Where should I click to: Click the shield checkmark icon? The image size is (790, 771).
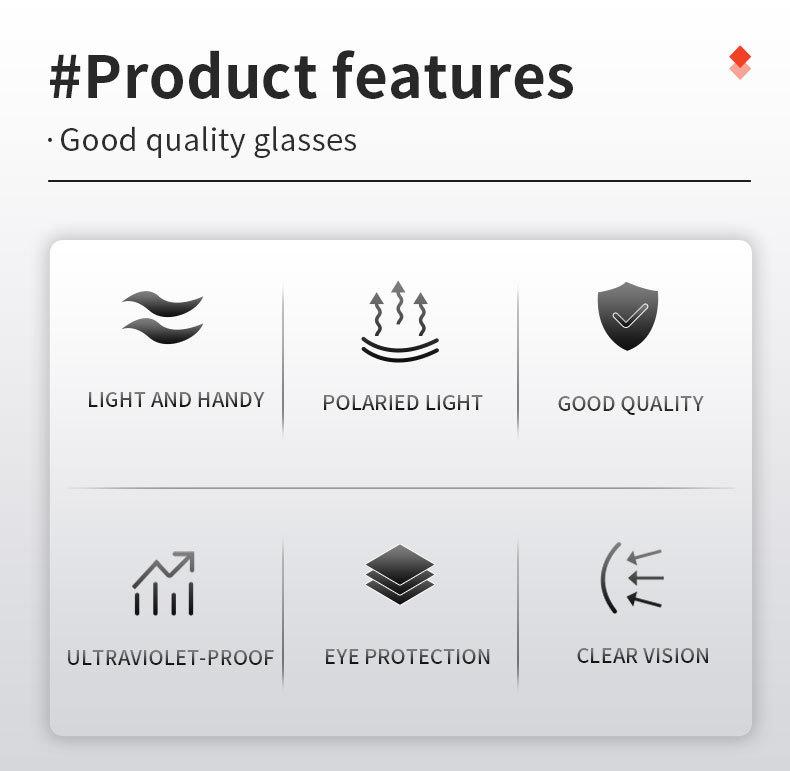628,317
